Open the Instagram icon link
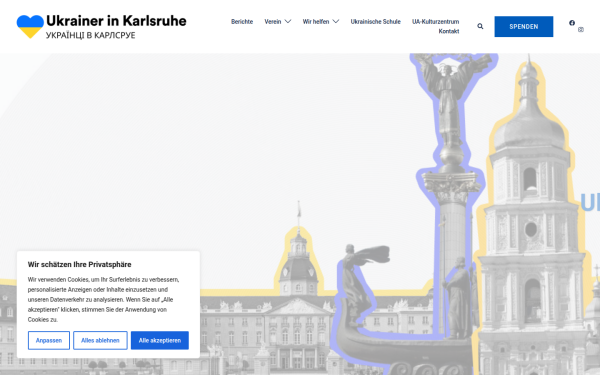 tap(580, 29)
